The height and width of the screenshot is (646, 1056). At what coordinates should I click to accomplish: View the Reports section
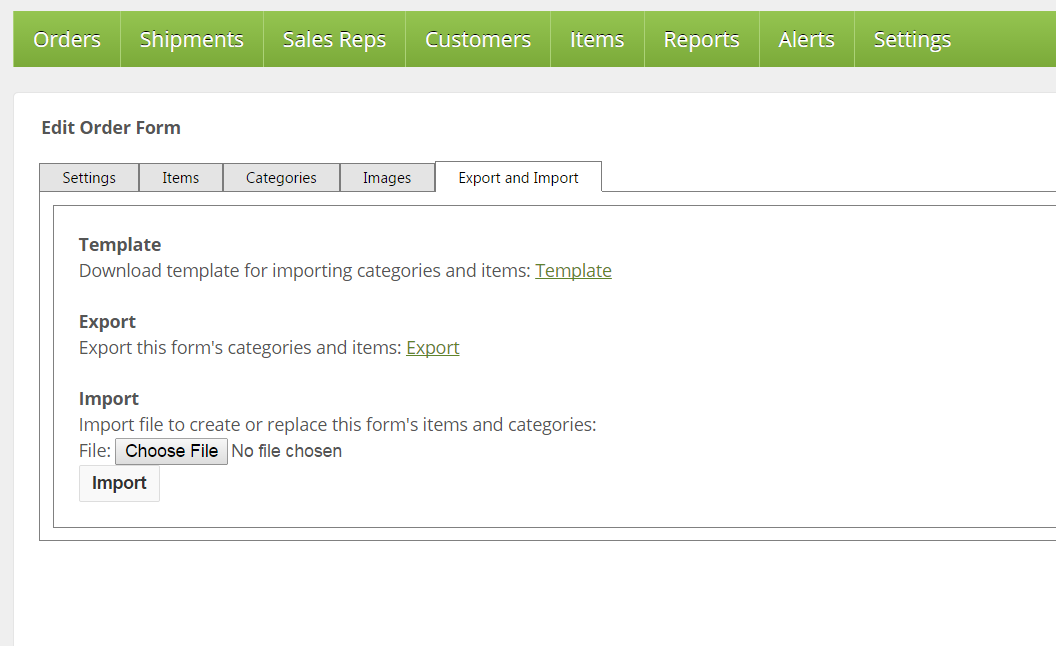pyautogui.click(x=701, y=40)
